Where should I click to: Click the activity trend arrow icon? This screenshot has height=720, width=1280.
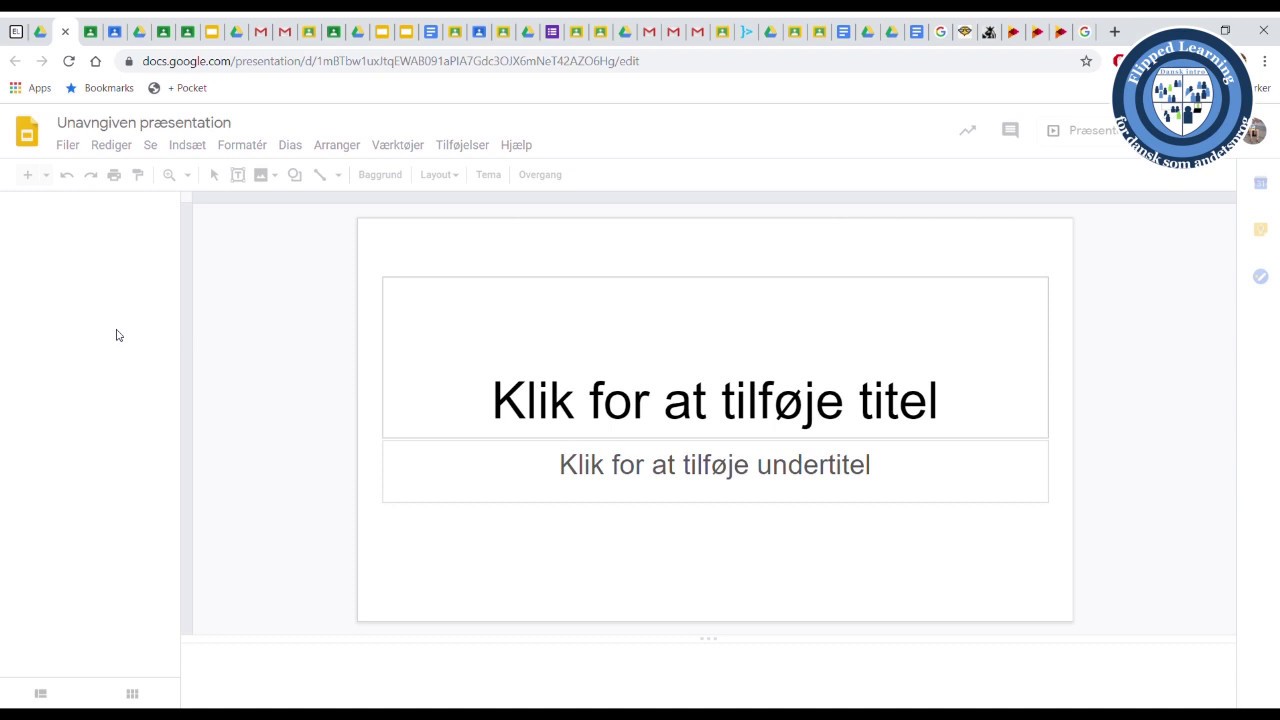[x=967, y=130]
